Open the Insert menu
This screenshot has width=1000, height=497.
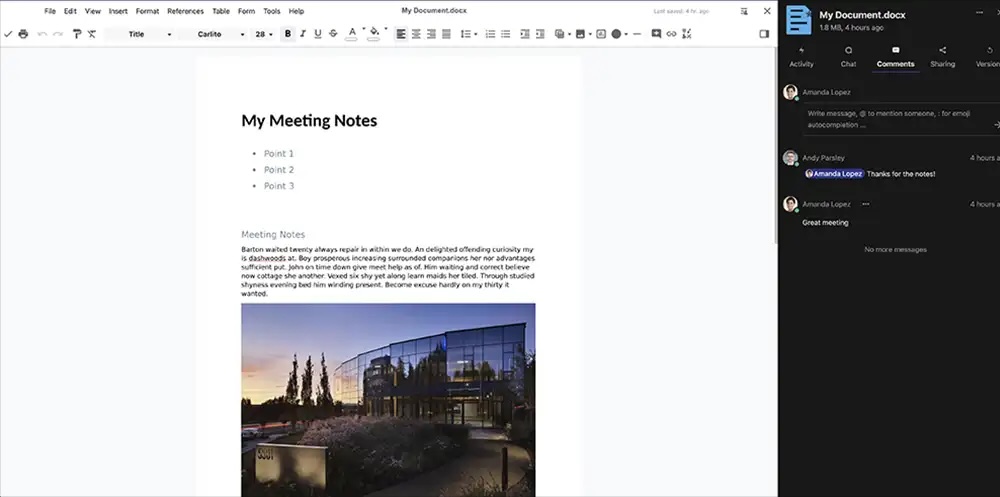coord(118,11)
